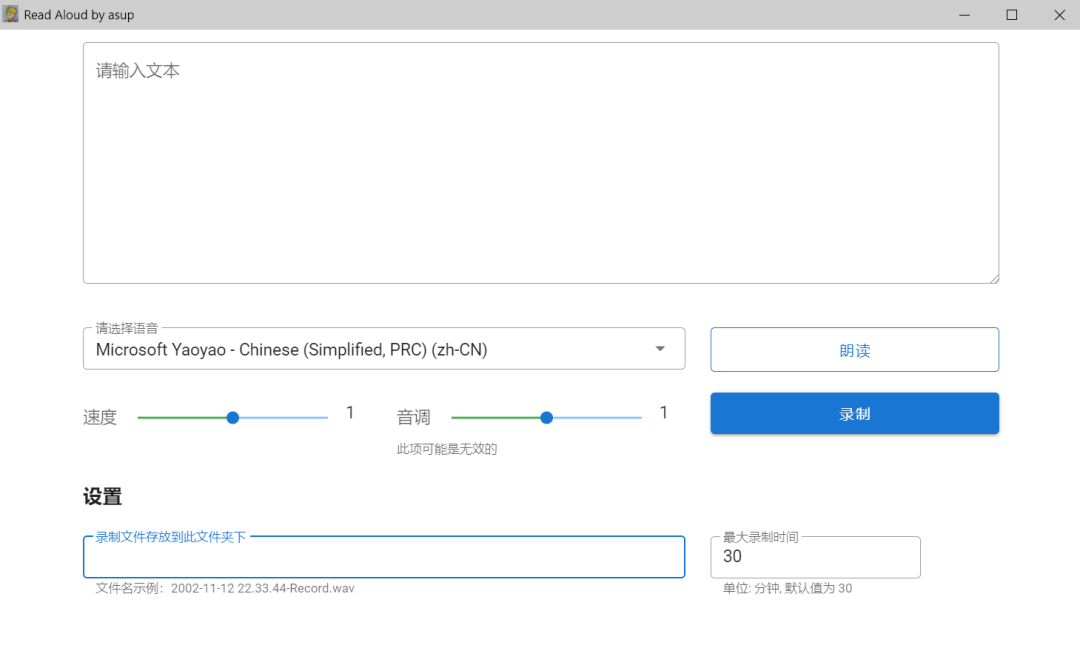1080x671 pixels.
Task: Click the dropdown arrow beside Microsoft Yaoyao
Action: coord(660,349)
